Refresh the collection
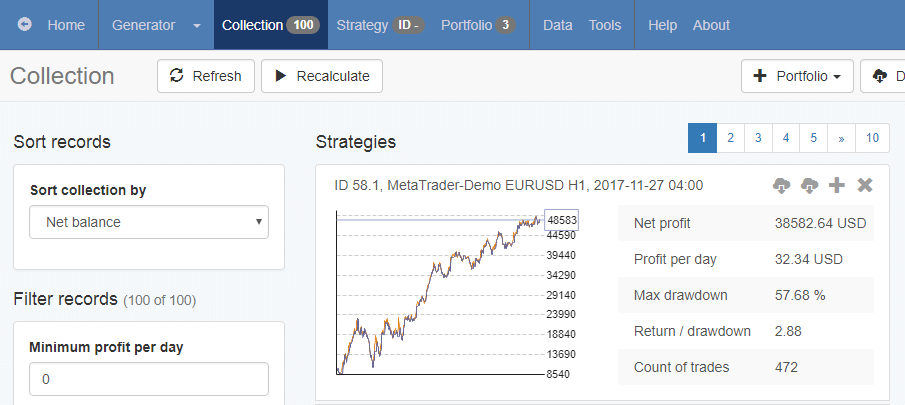Image resolution: width=905 pixels, height=405 pixels. [205, 76]
